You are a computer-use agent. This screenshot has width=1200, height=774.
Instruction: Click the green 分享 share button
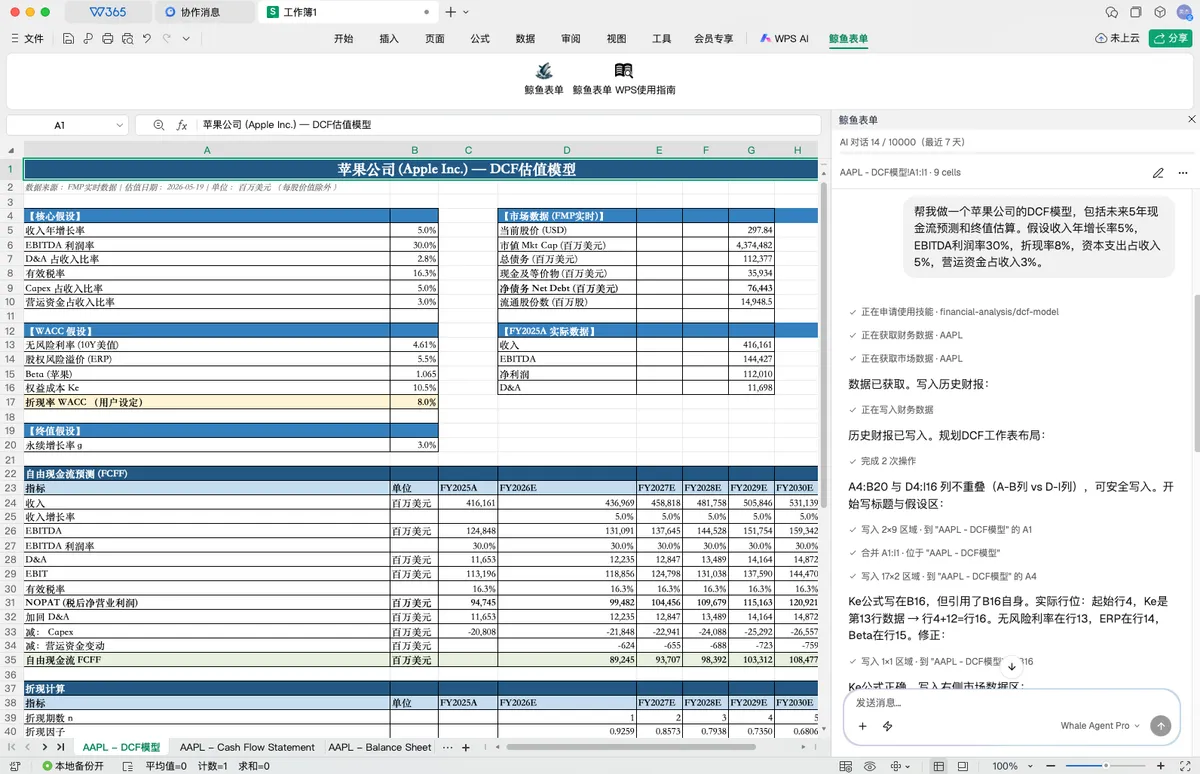pyautogui.click(x=1170, y=39)
